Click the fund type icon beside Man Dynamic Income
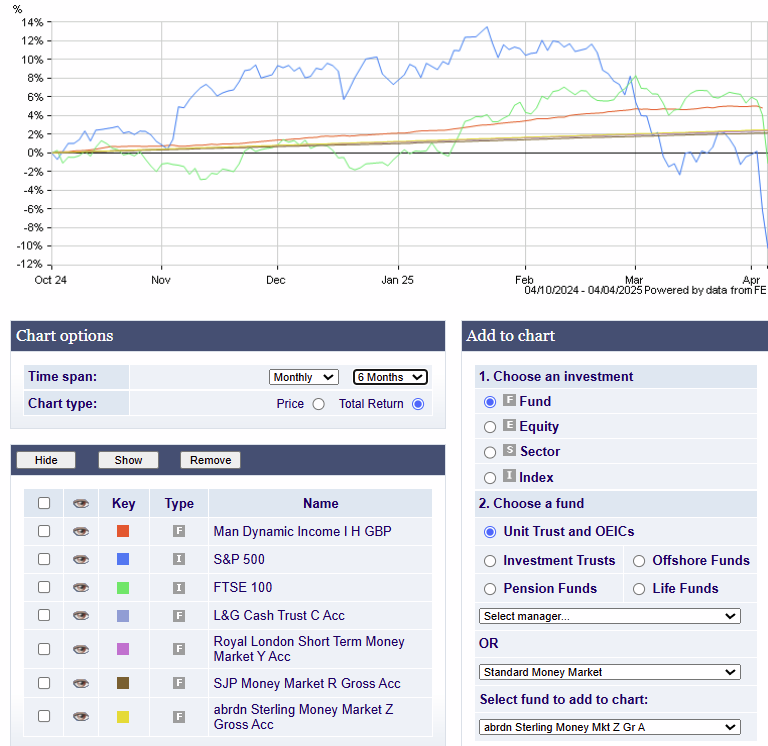 pyautogui.click(x=179, y=531)
